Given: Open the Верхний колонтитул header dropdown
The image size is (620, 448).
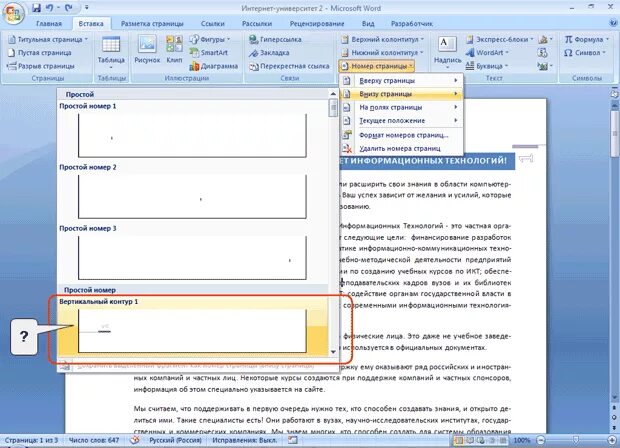Looking at the screenshot, I should click(382, 40).
